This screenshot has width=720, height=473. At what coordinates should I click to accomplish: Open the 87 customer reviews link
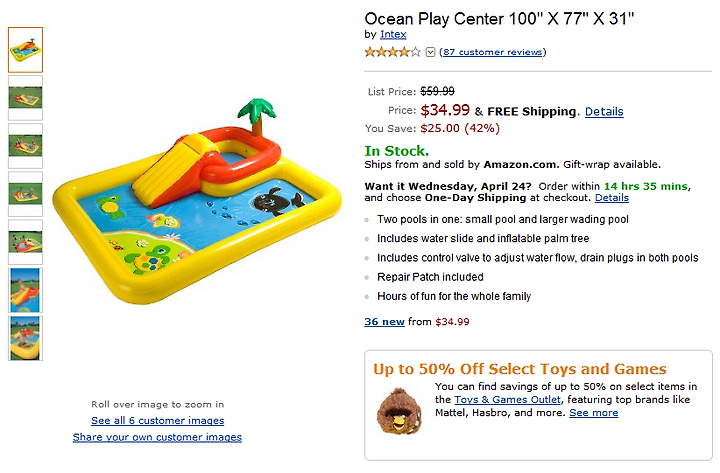pos(492,52)
